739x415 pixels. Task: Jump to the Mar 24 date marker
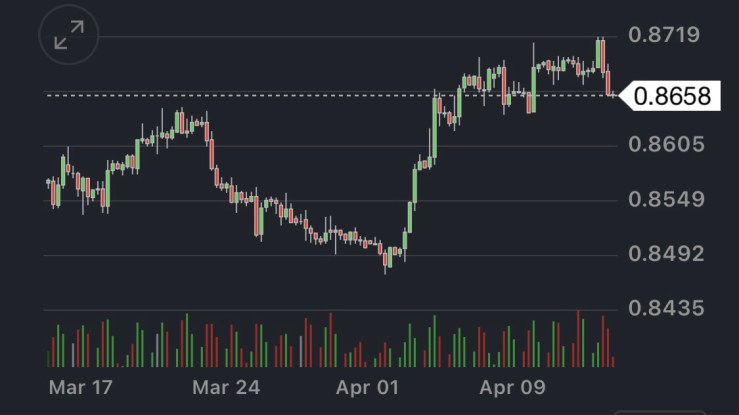[226, 387]
